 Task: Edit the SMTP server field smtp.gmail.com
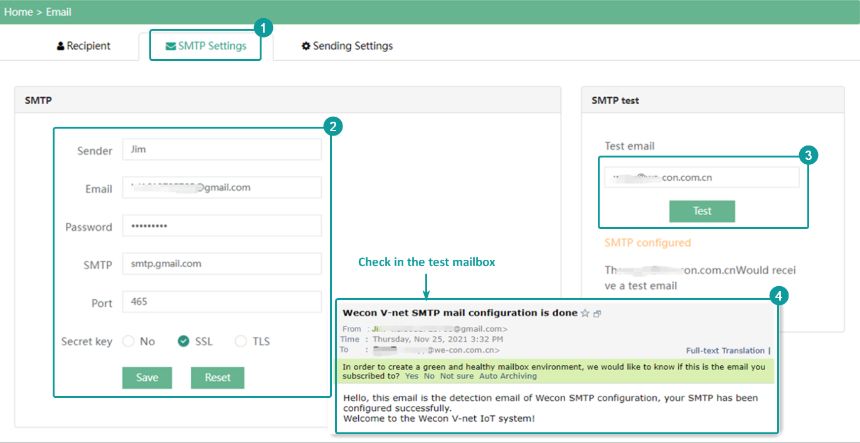coord(222,264)
